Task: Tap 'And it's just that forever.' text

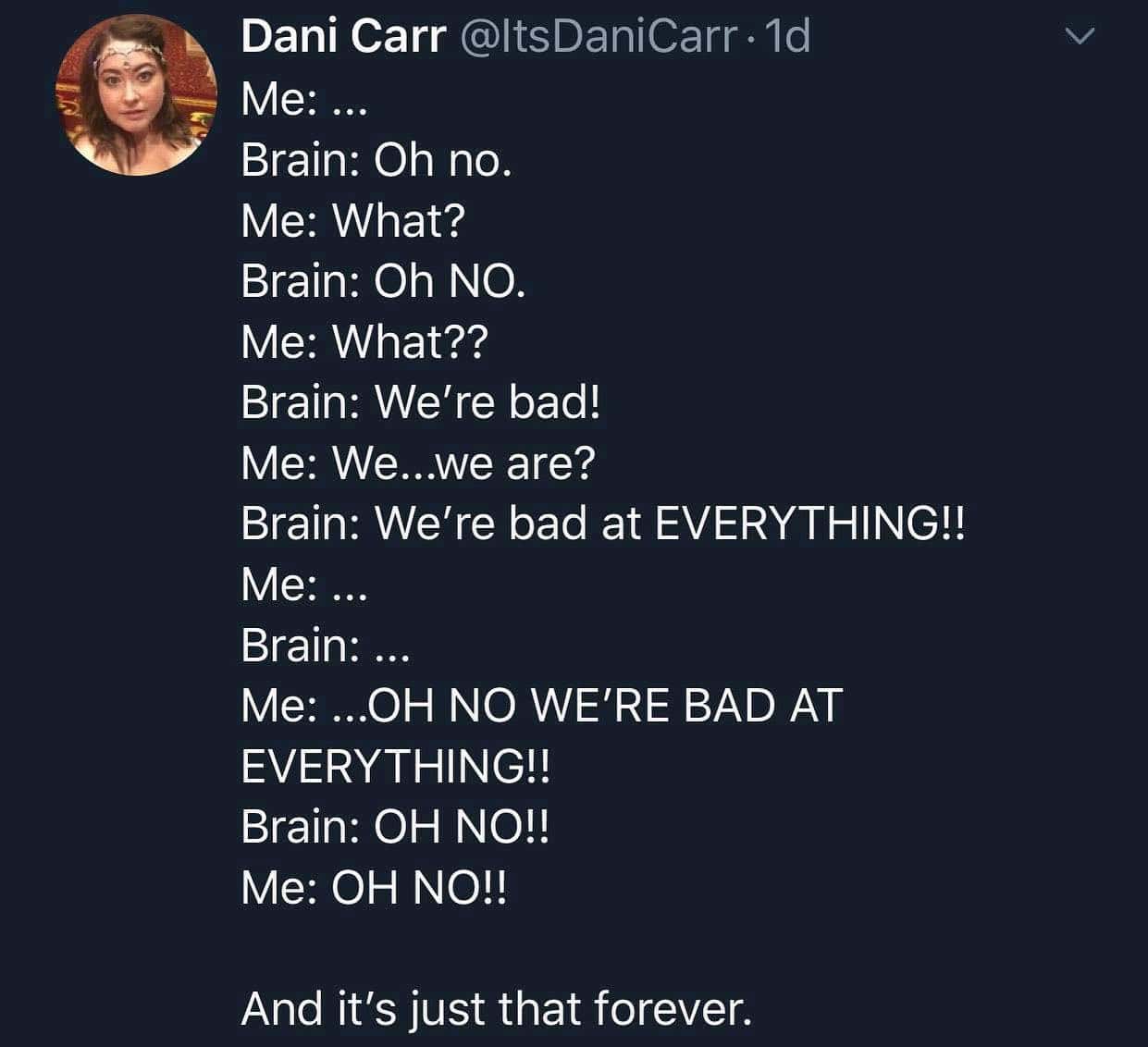Action: [x=497, y=1008]
